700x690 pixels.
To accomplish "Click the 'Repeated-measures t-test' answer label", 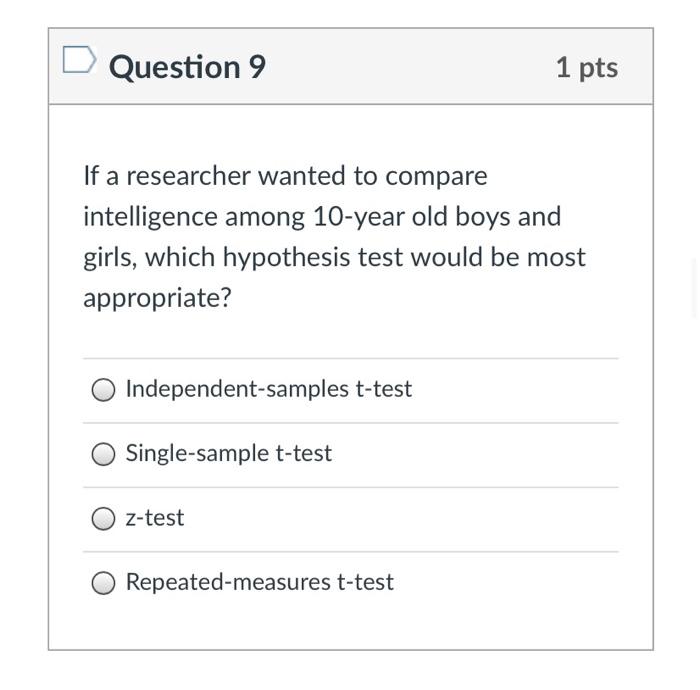I will click(259, 582).
